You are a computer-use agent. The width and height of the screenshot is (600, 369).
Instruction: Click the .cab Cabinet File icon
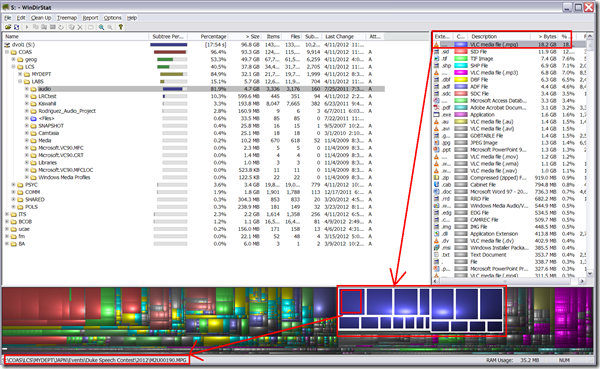[x=437, y=184]
